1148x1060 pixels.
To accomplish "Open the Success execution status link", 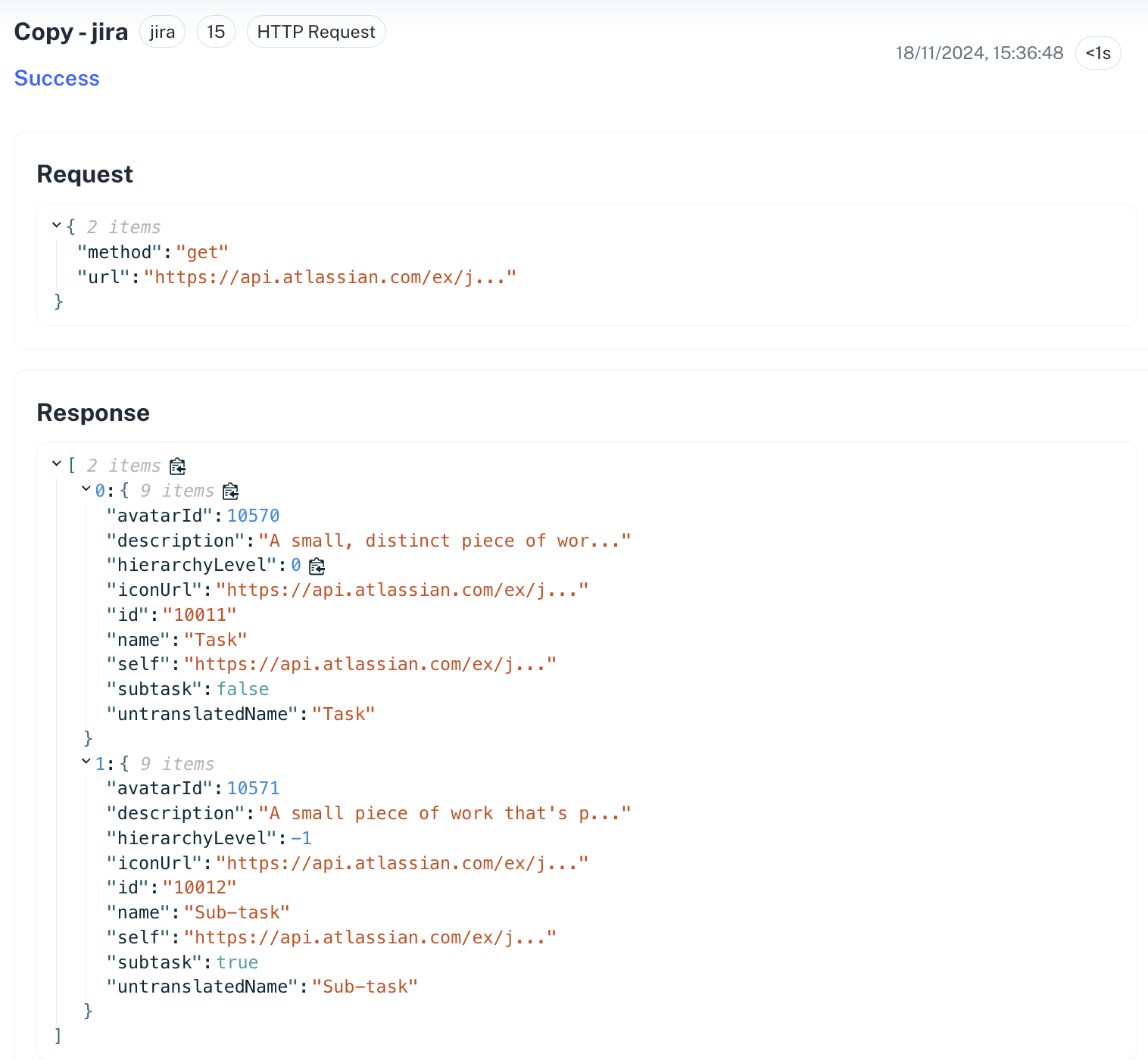I will tap(56, 78).
